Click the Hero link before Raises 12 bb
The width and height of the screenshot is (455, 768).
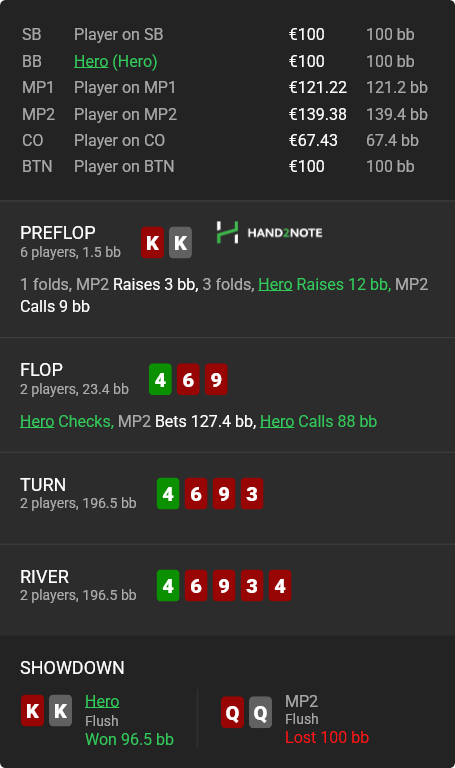pyautogui.click(x=275, y=284)
